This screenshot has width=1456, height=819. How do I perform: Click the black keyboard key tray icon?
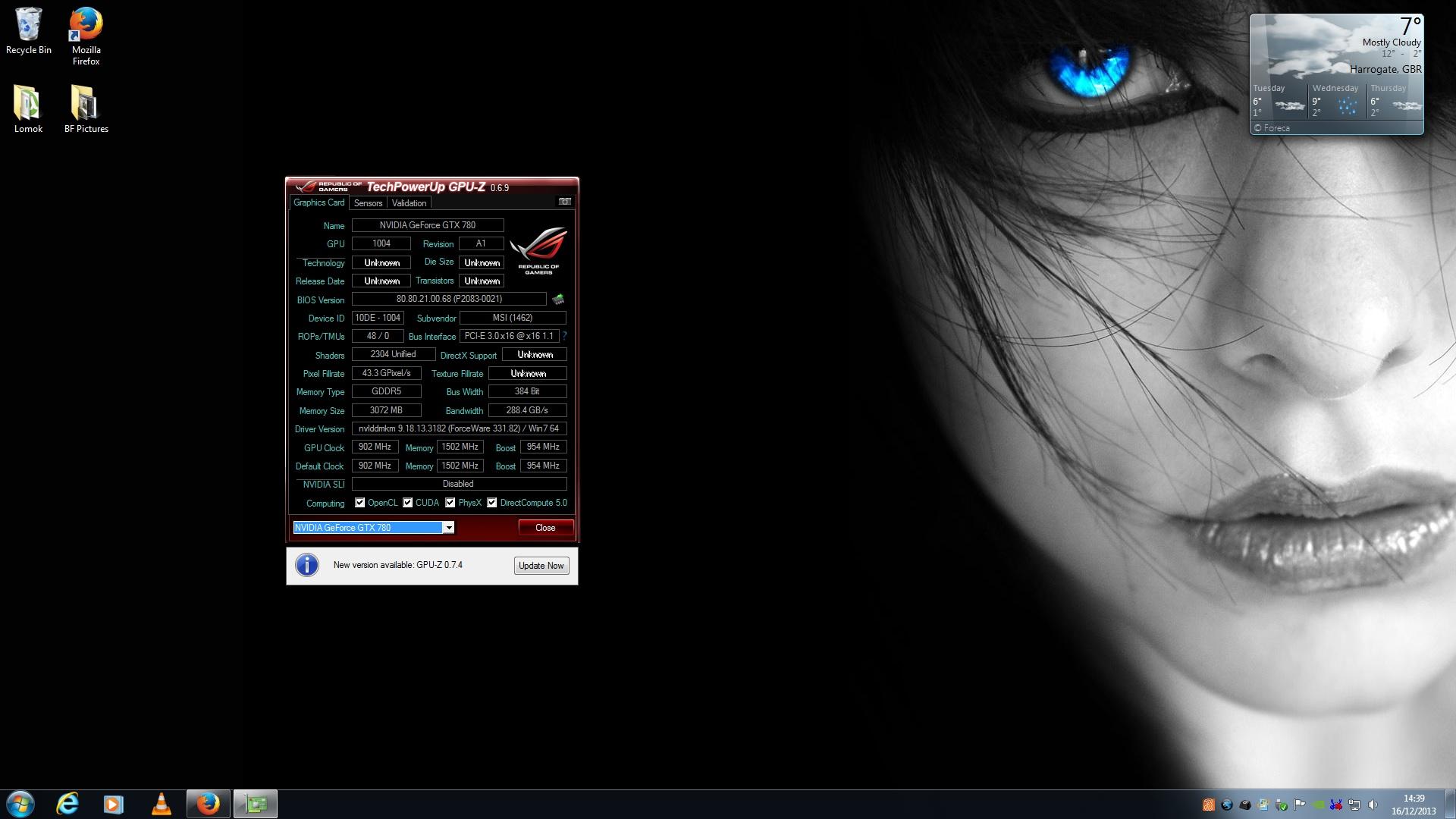coord(1245,805)
